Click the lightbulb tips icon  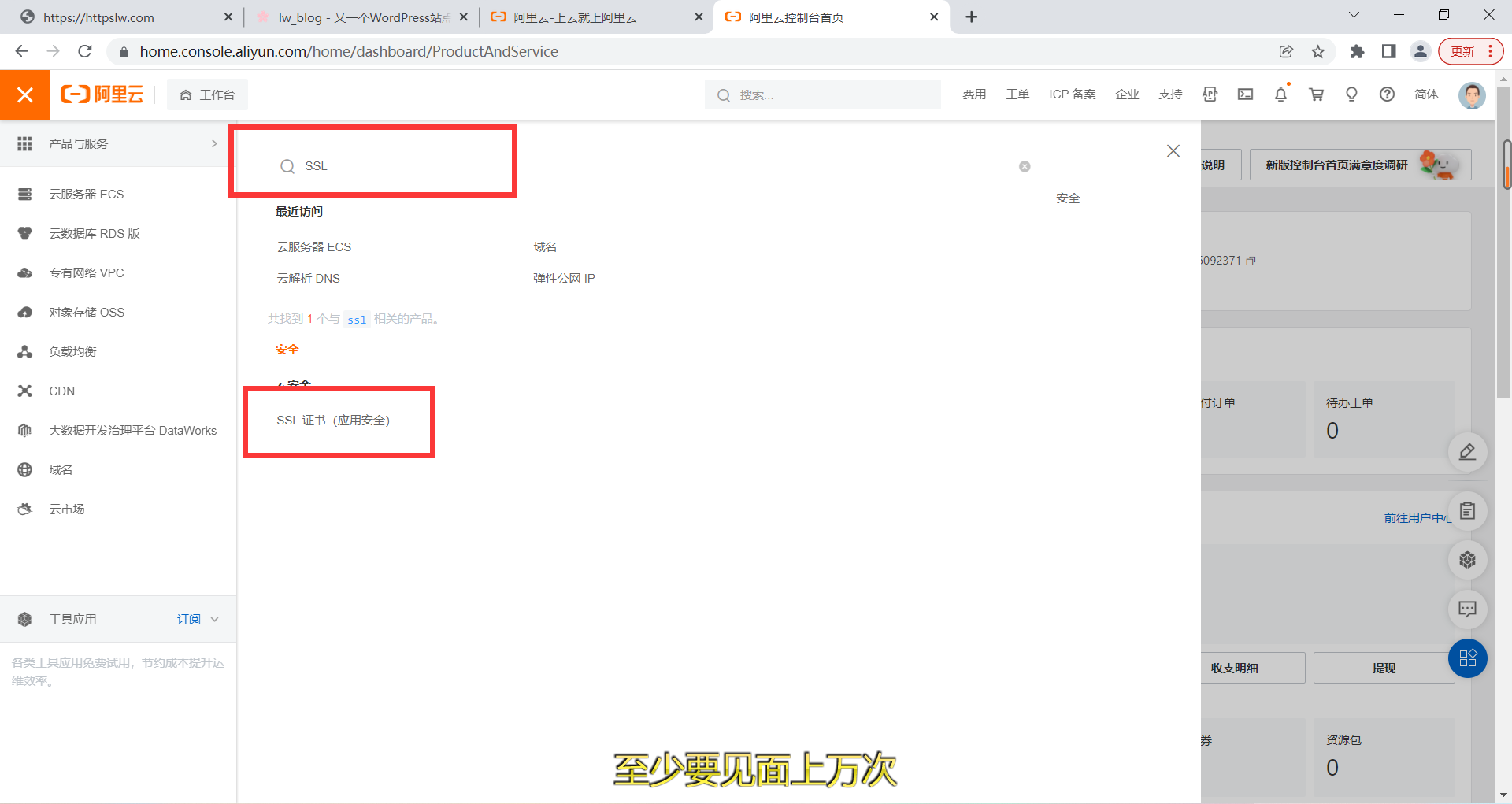pos(1351,94)
